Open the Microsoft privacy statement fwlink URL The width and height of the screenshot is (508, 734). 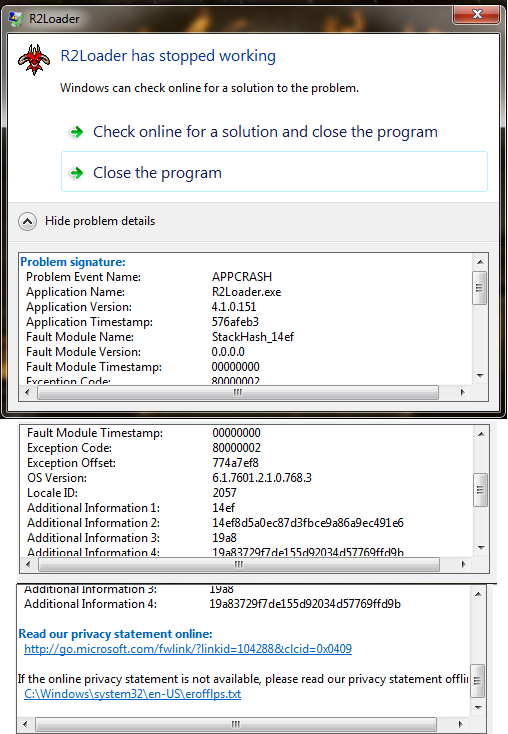(188, 649)
